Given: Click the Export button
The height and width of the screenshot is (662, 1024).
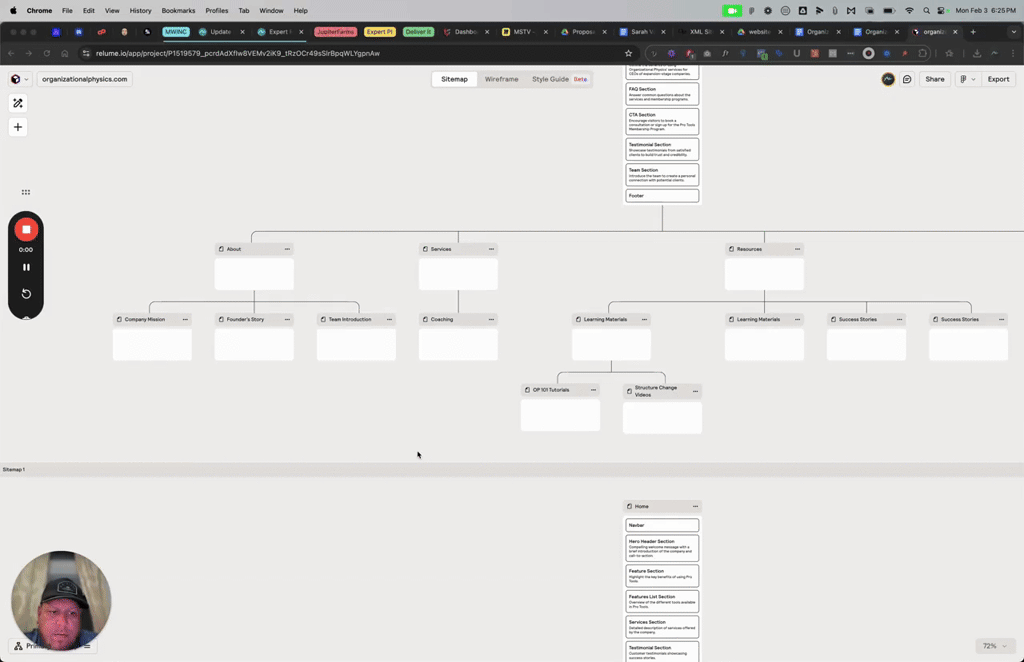Looking at the screenshot, I should pos(998,79).
